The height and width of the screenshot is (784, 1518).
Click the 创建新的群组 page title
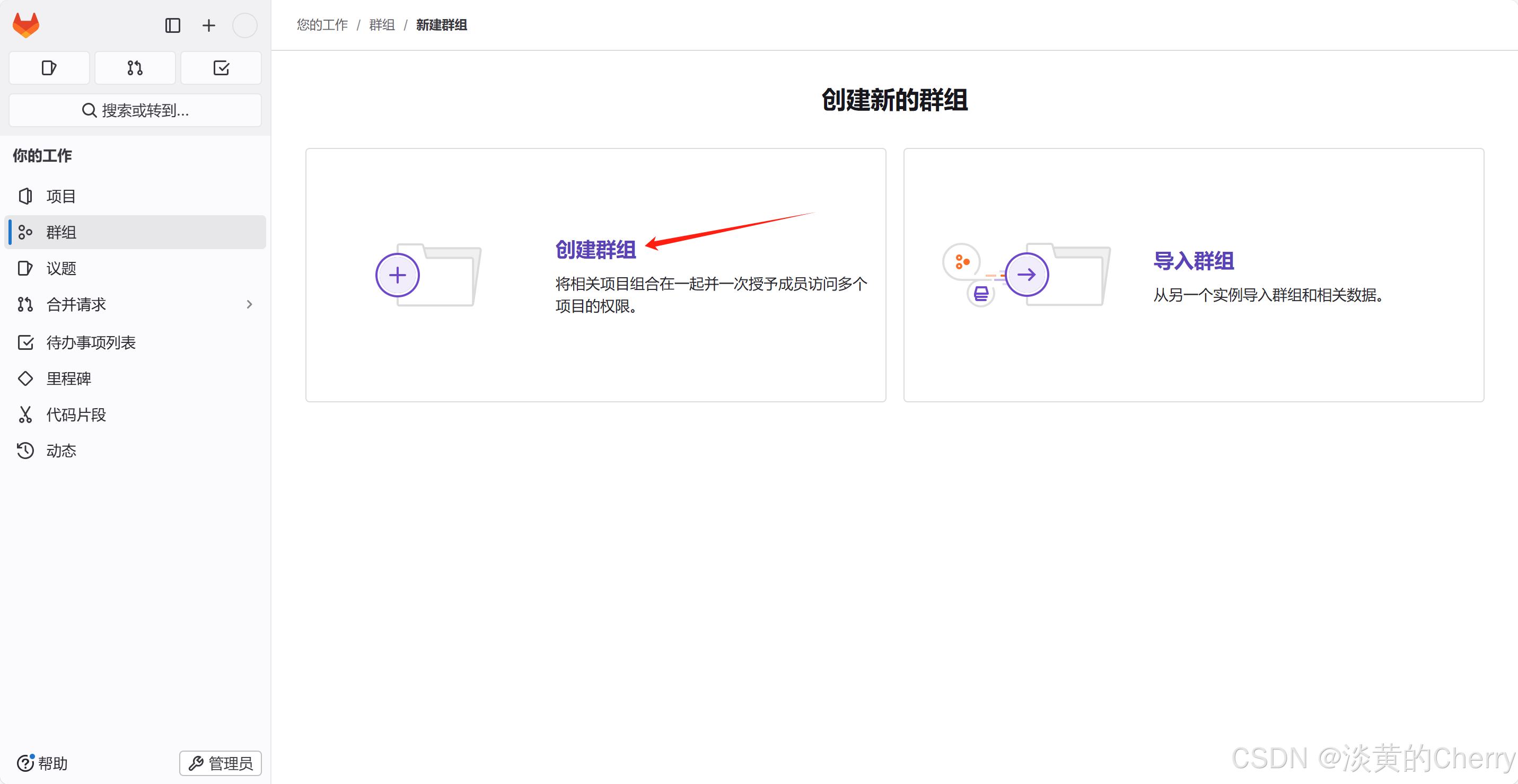894,100
